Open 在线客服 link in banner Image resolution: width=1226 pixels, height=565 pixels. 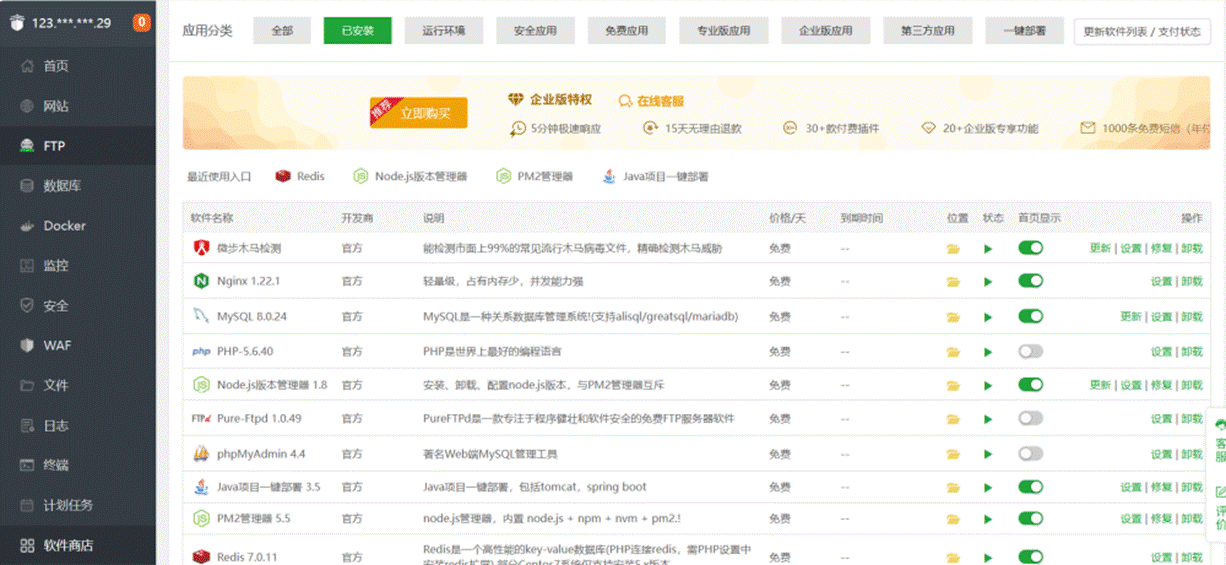652,101
